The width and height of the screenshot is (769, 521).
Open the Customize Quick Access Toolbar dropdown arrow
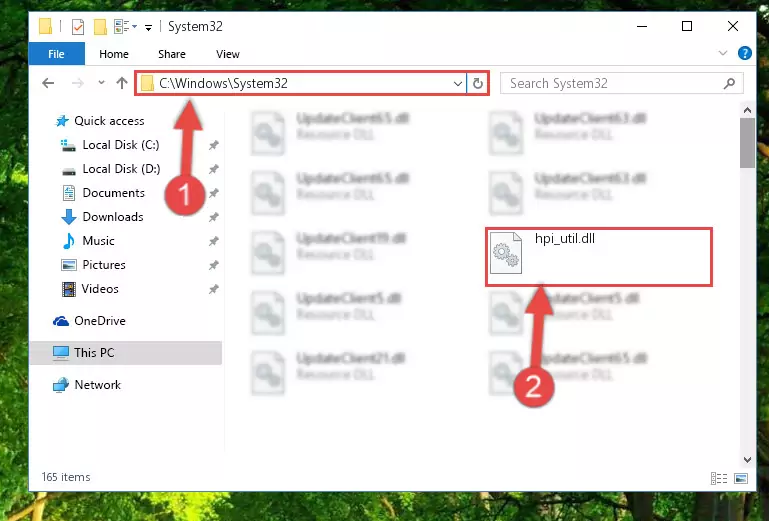click(148, 27)
